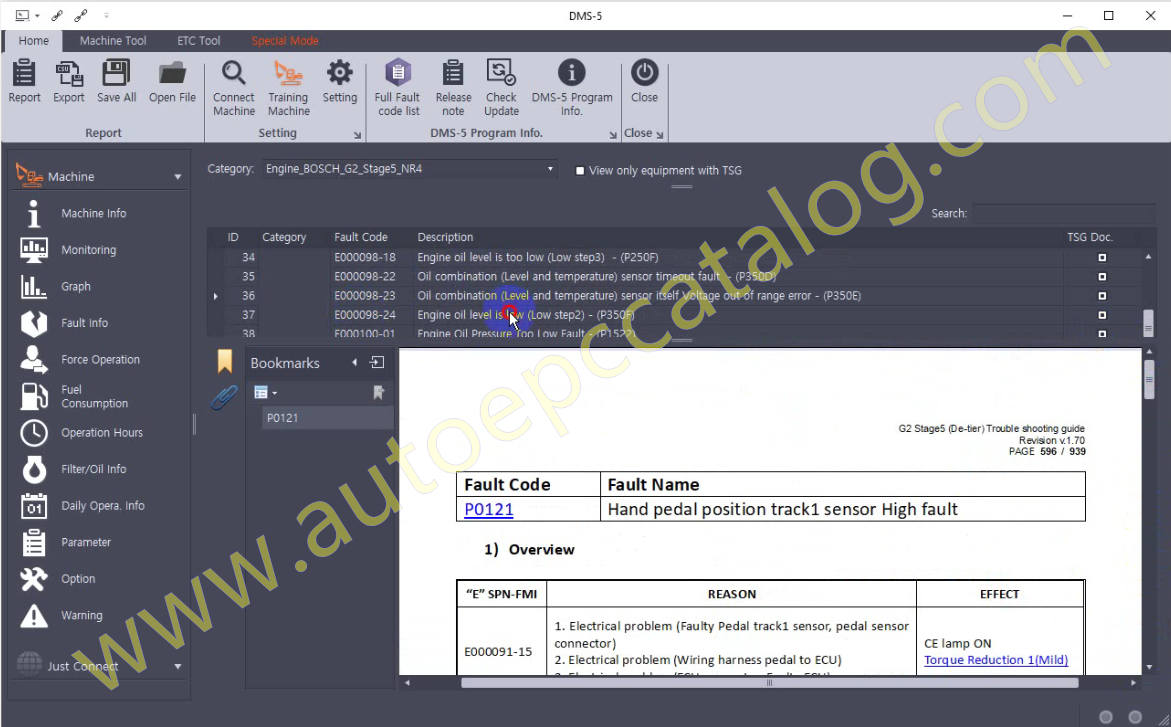Click the horizontal scrollbar of the document viewer
The image size is (1171, 727).
(768, 683)
